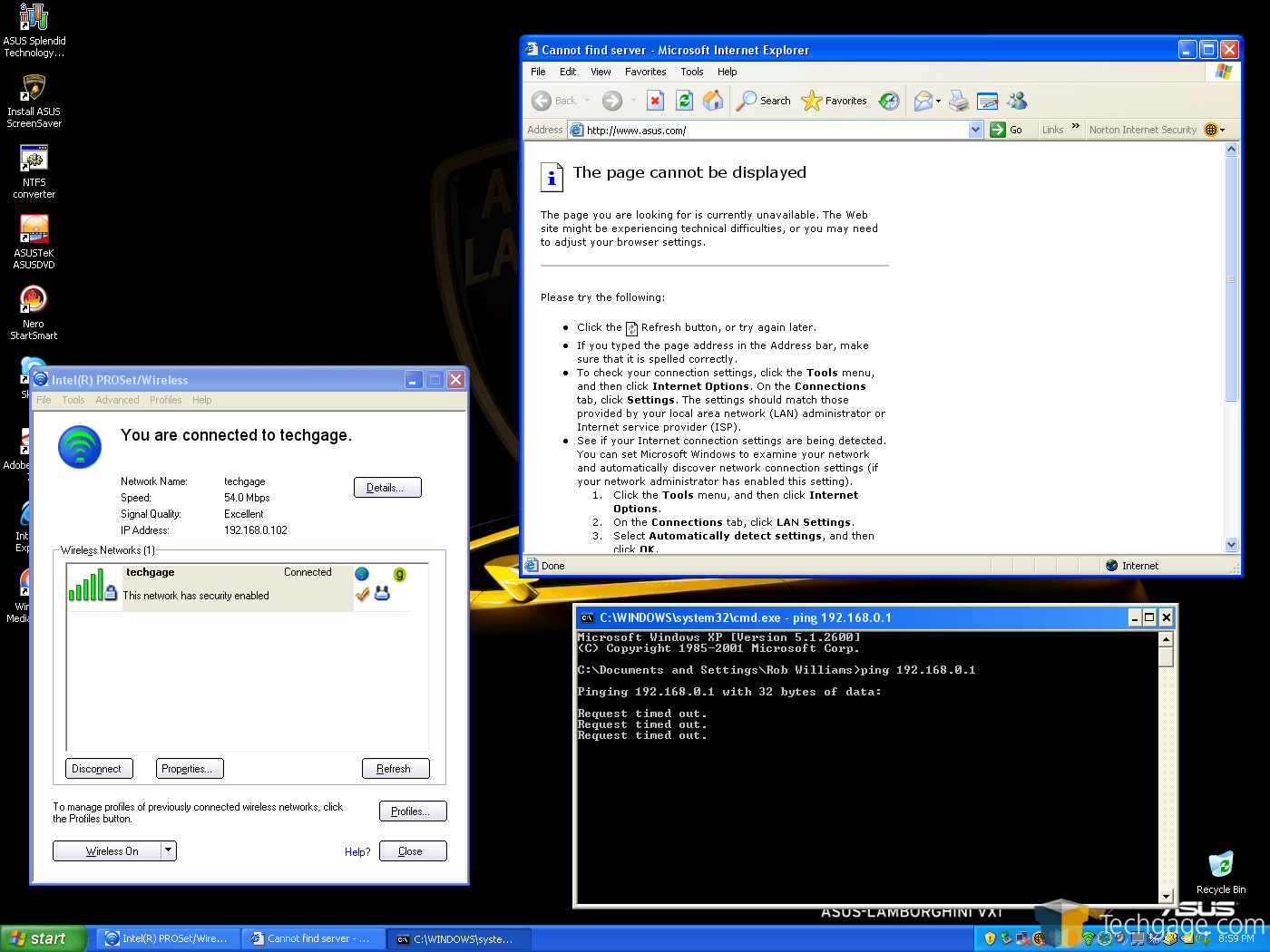Click the cmd window scrollbar up arrow

tap(1166, 639)
